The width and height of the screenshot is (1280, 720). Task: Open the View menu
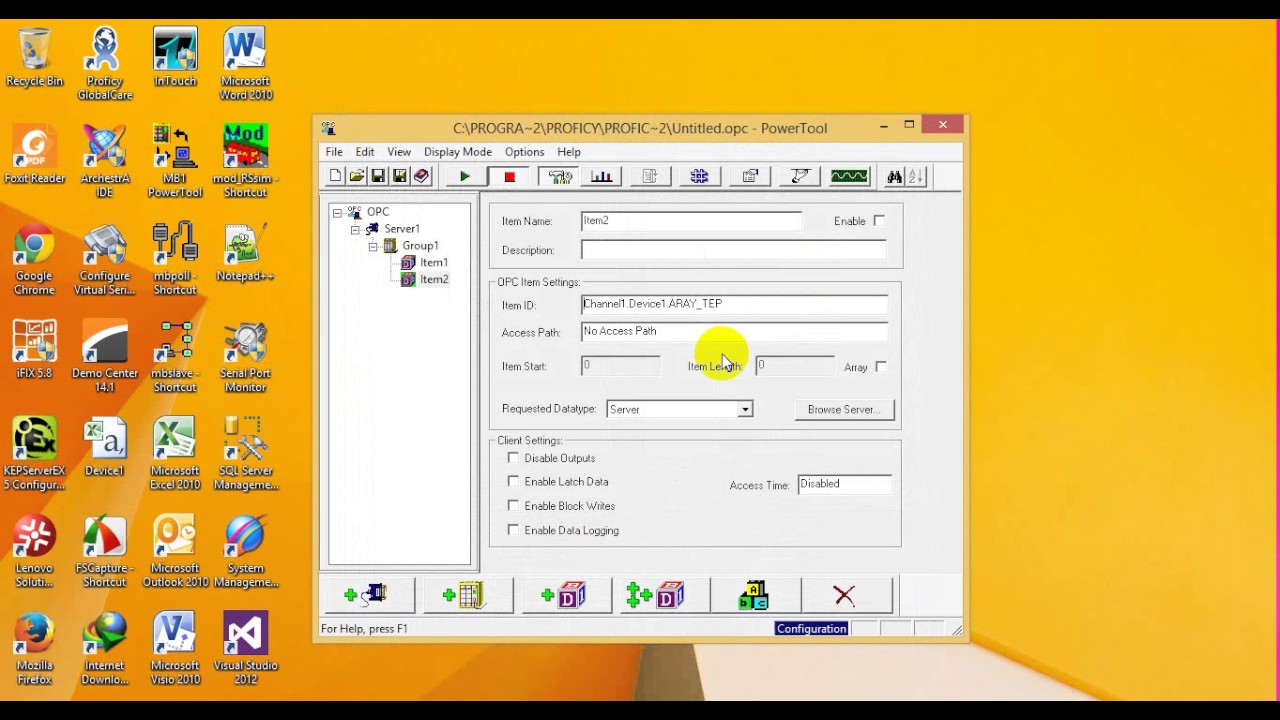pyautogui.click(x=399, y=152)
